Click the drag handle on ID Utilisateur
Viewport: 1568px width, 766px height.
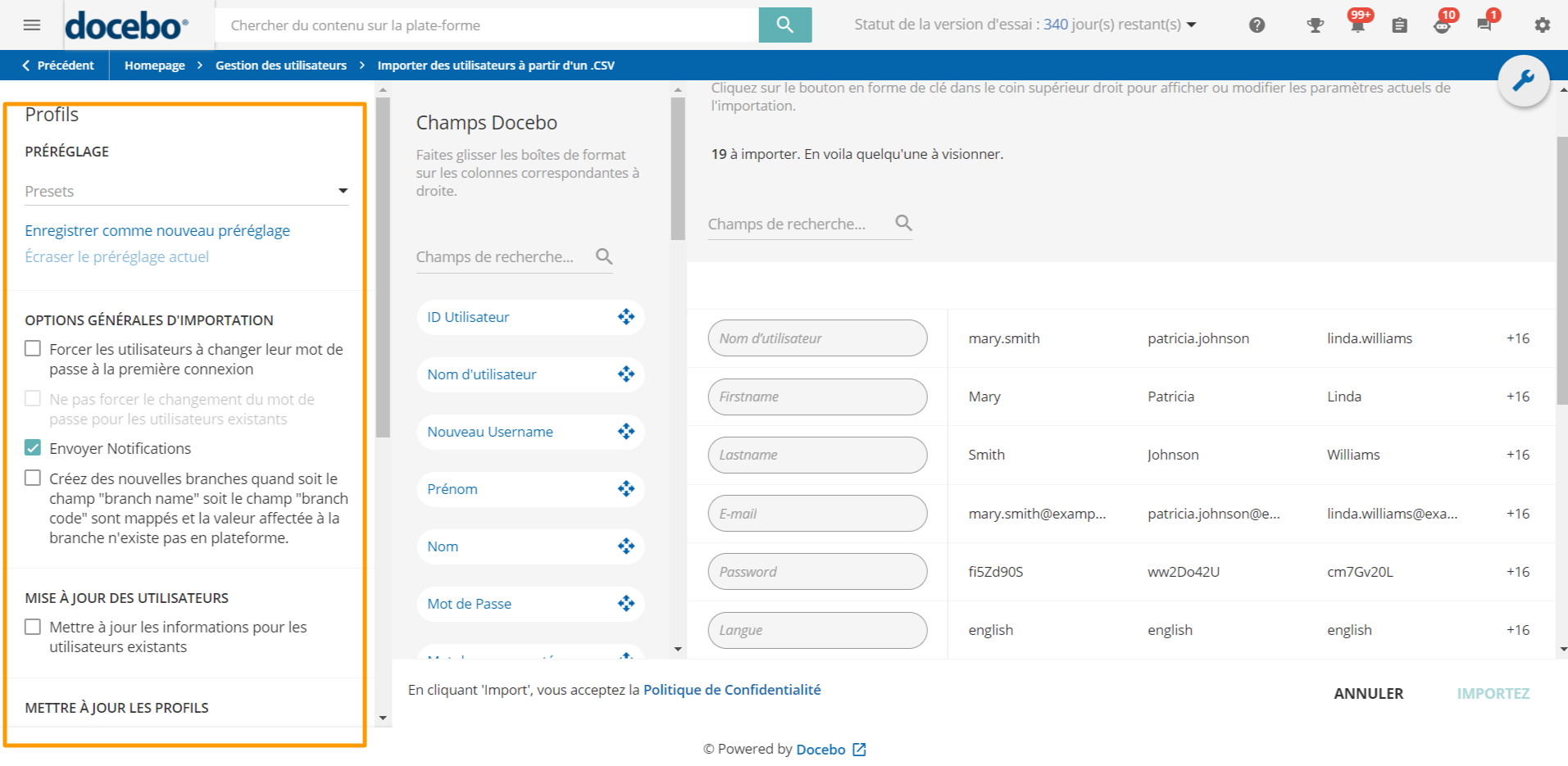coord(626,317)
